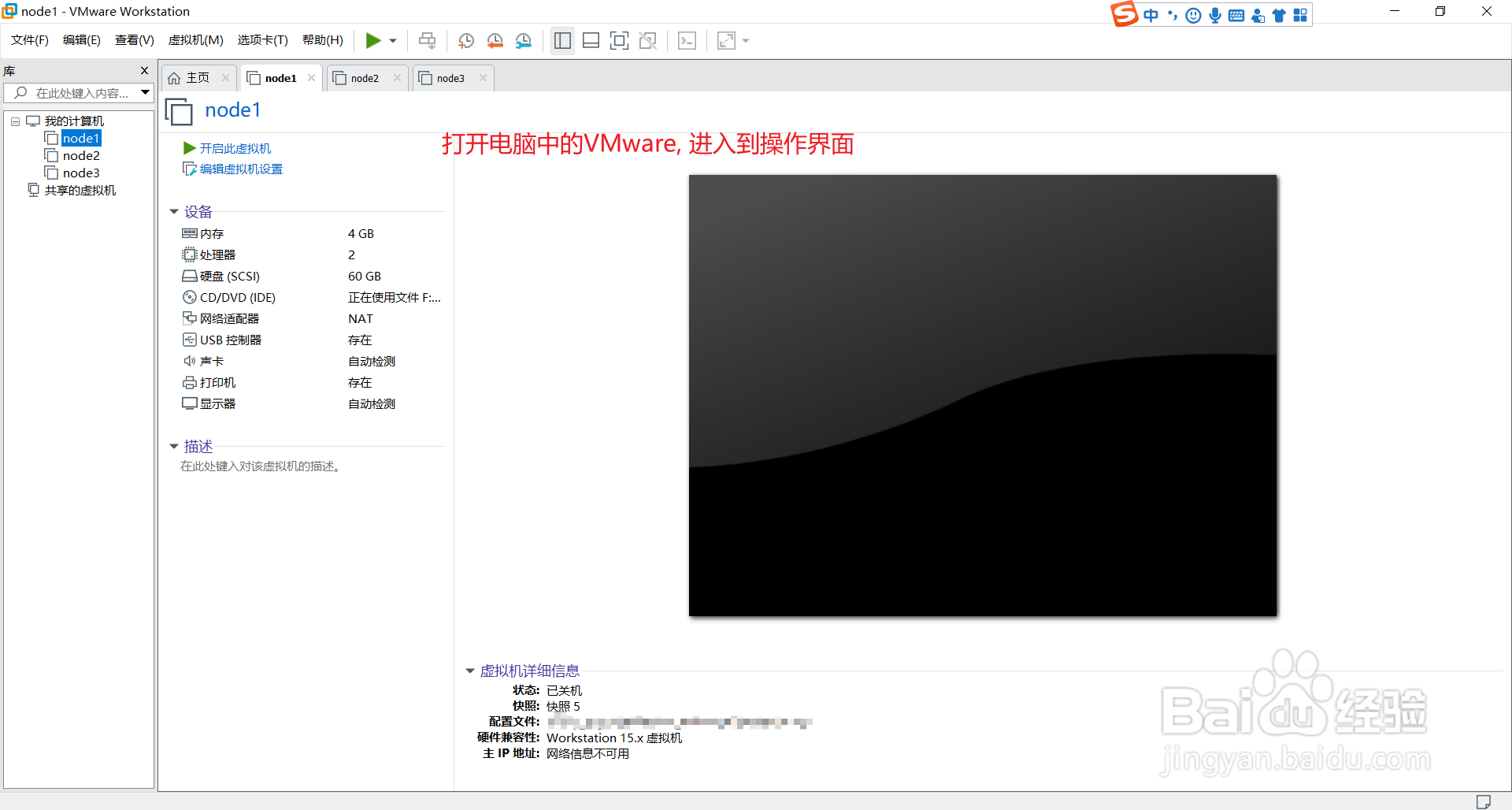Open the power button dropdown arrow
1512x810 pixels.
pos(391,40)
